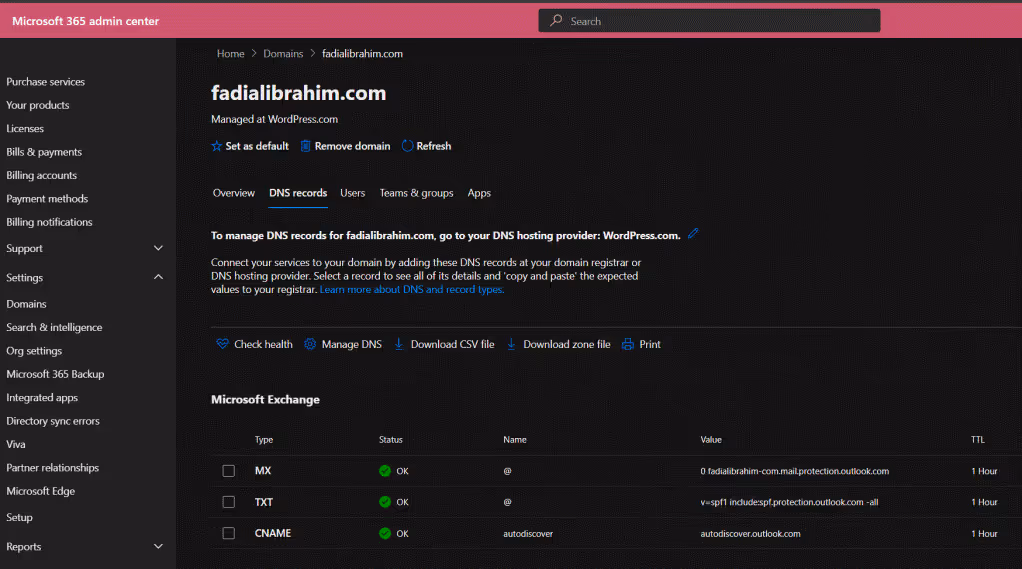
Task: Switch to the Apps tab
Action: (479, 193)
